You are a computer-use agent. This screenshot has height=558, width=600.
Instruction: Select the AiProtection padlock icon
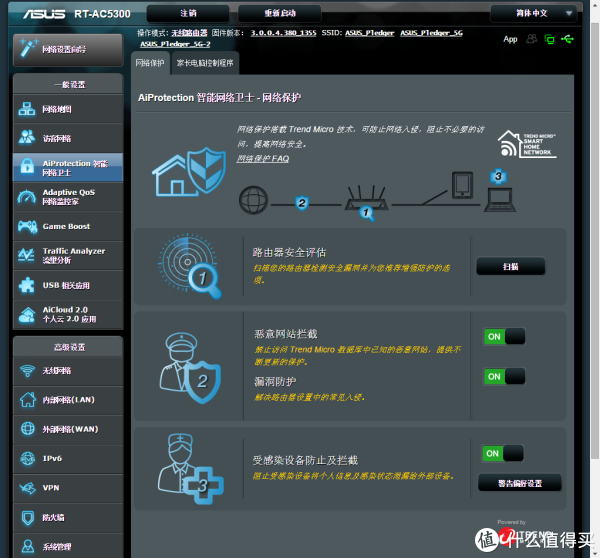[x=27, y=167]
